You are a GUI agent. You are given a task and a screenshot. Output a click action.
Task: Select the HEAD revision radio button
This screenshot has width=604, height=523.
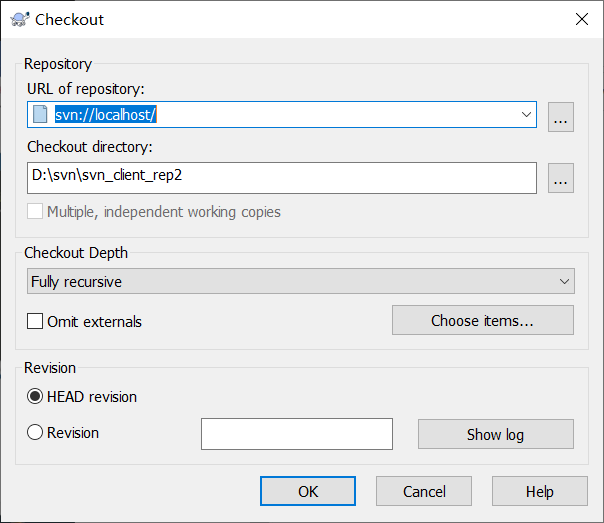35,396
